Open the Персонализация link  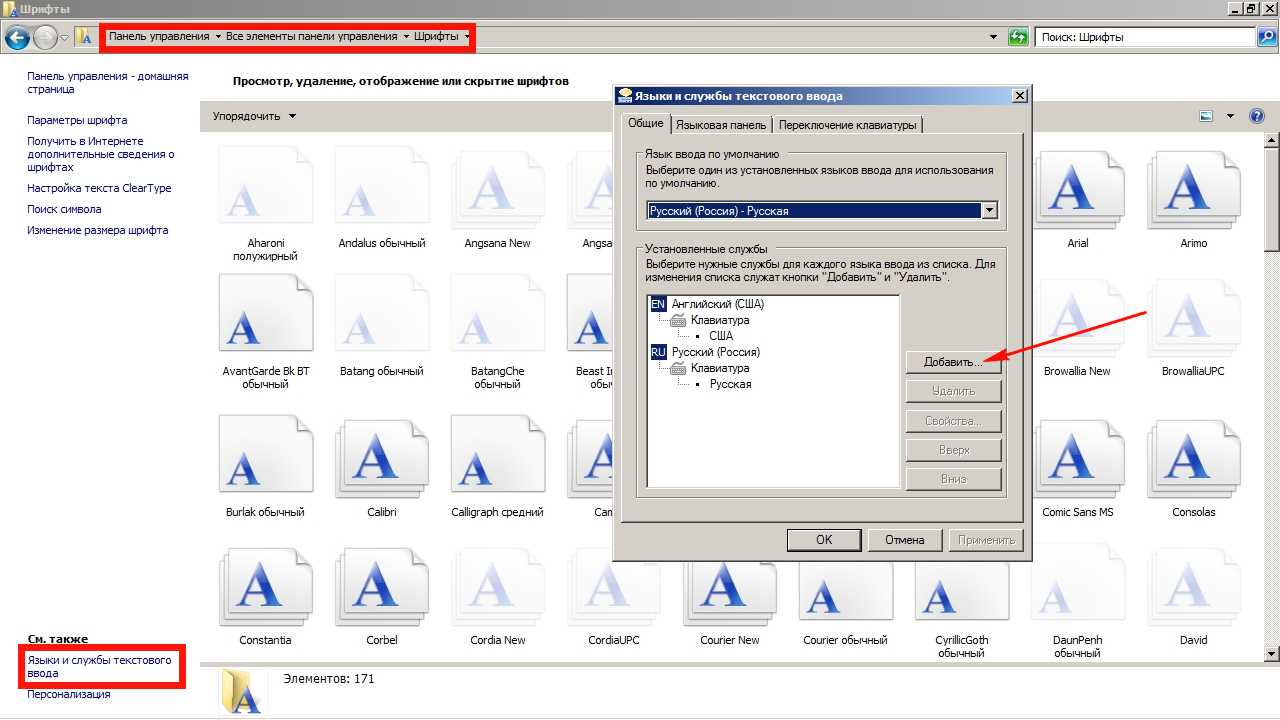tap(69, 694)
